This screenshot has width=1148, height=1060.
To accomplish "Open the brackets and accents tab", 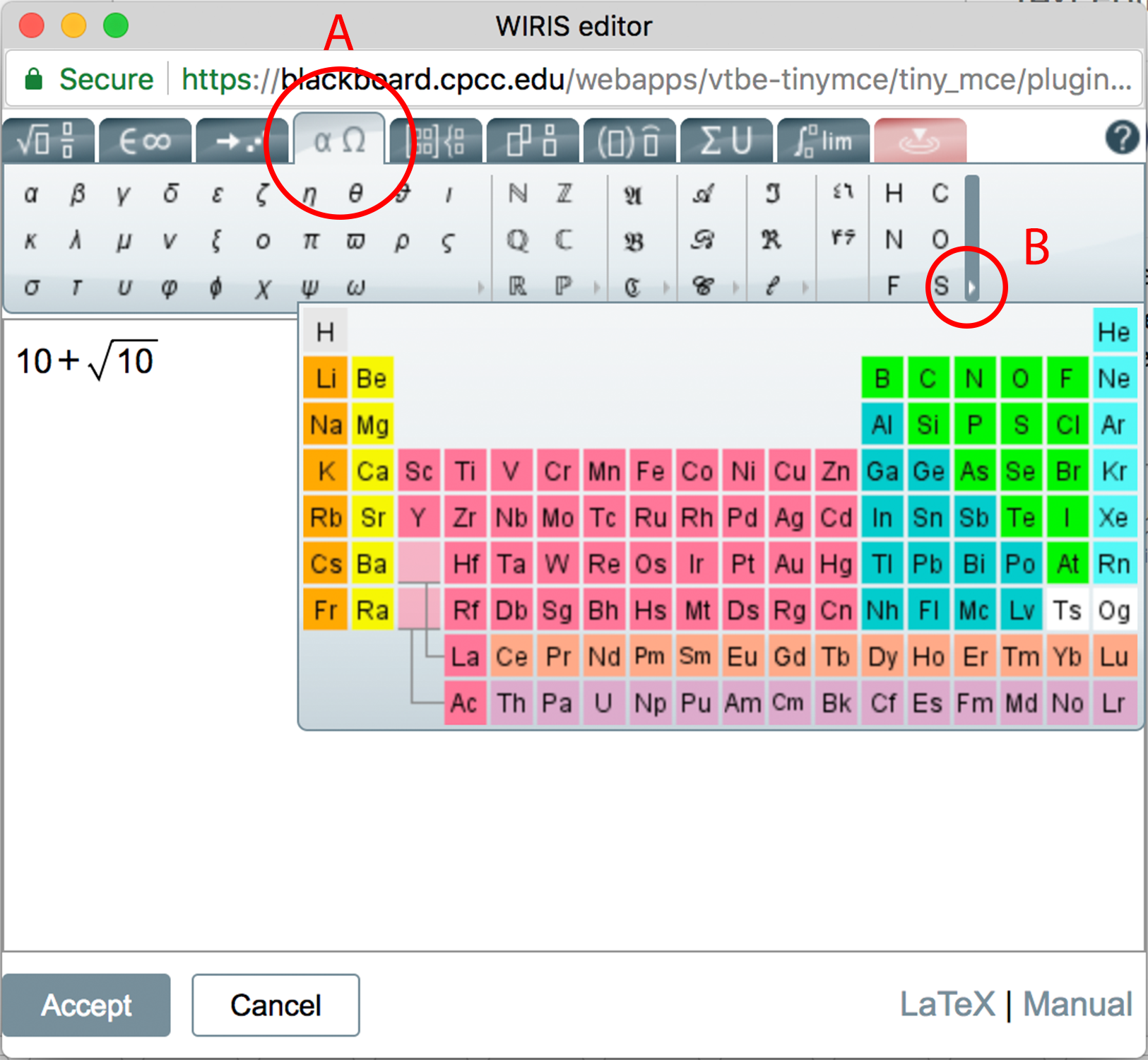I will [629, 141].
